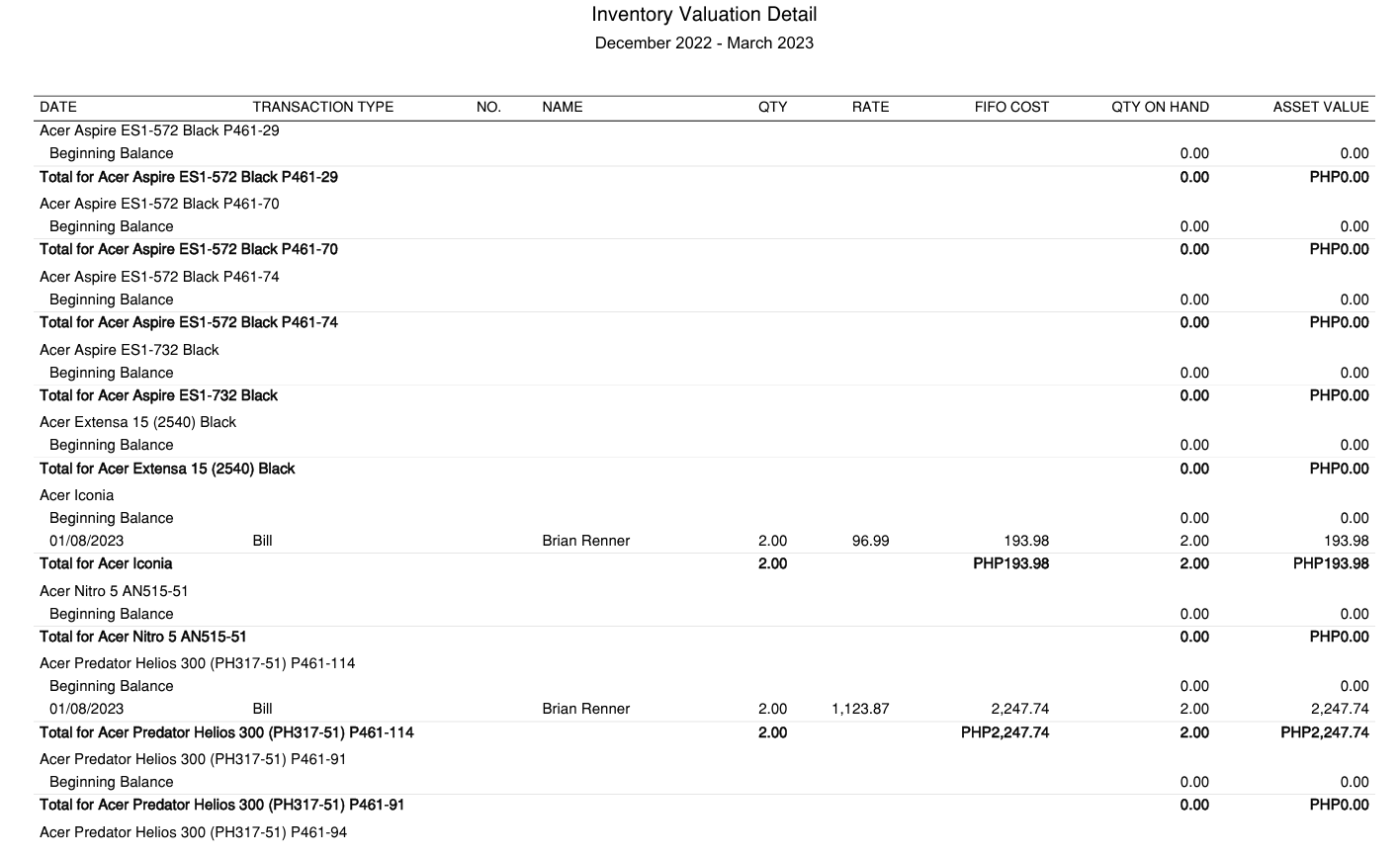Click the ASSET VALUE column header
The height and width of the screenshot is (857, 1400).
[x=1320, y=107]
